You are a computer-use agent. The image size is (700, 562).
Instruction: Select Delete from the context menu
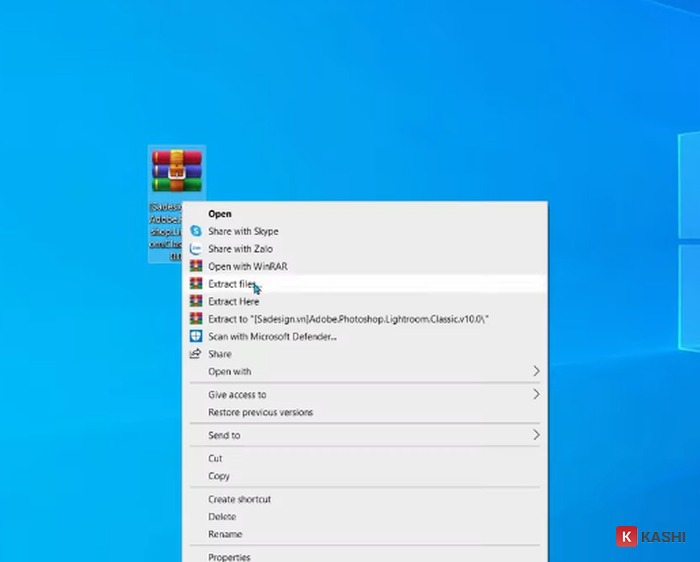coord(222,517)
